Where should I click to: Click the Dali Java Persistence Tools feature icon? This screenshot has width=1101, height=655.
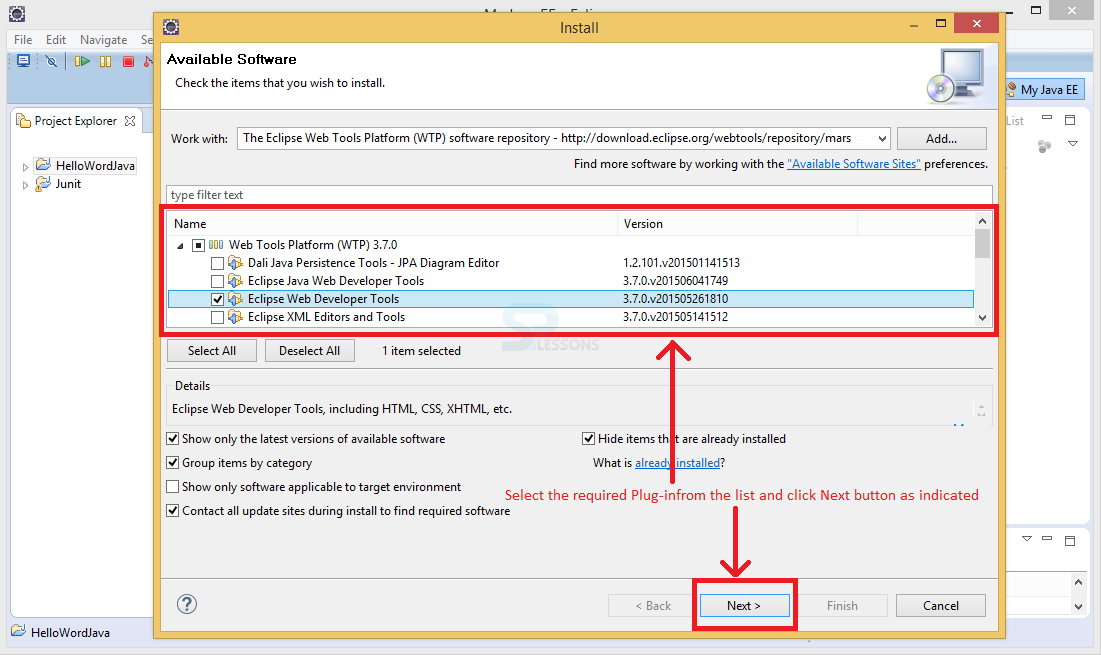(x=235, y=263)
